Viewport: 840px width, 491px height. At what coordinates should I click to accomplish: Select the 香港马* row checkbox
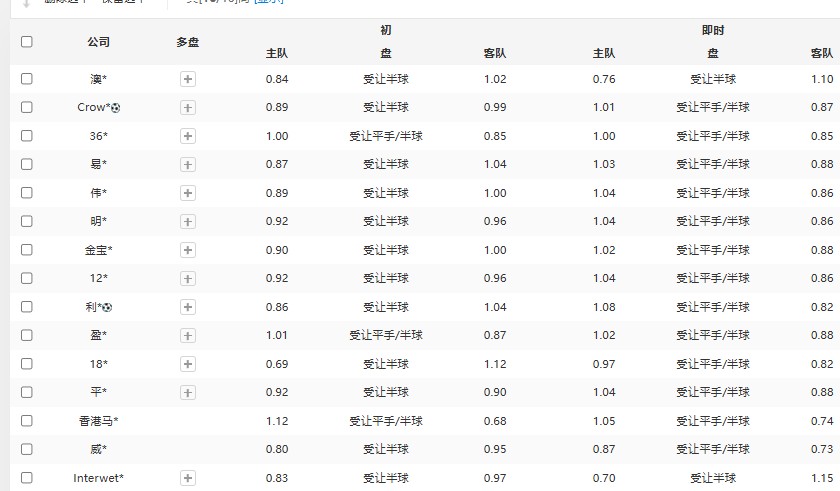point(26,421)
